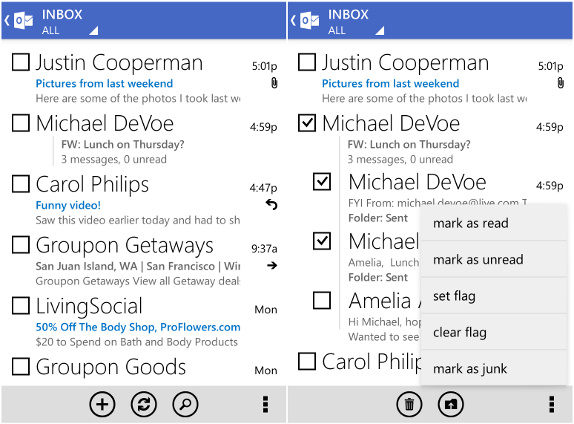Tick the Amelia message checkbox

(x=322, y=300)
